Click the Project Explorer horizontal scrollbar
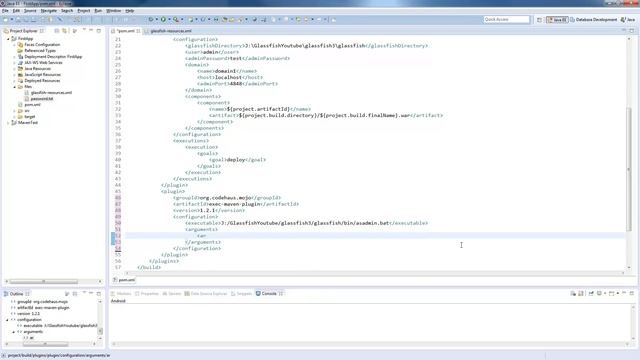 pyautogui.click(x=44, y=282)
